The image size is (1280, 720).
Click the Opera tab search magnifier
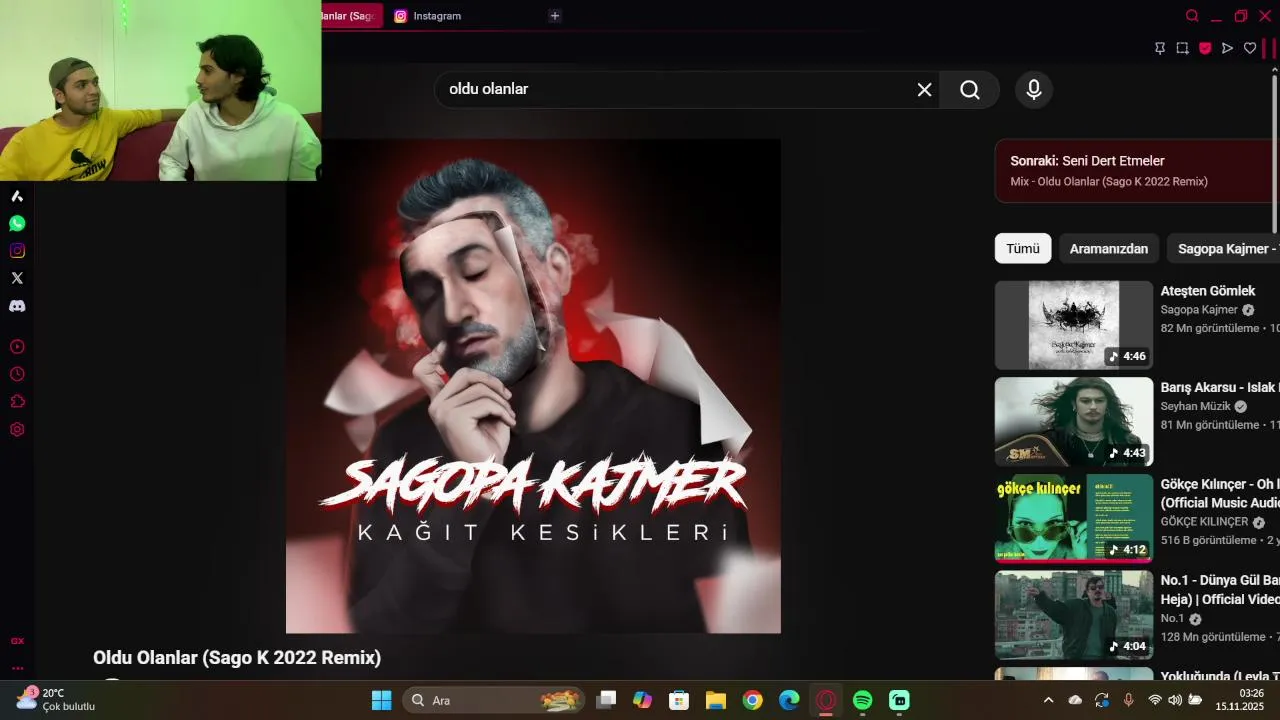(1192, 16)
